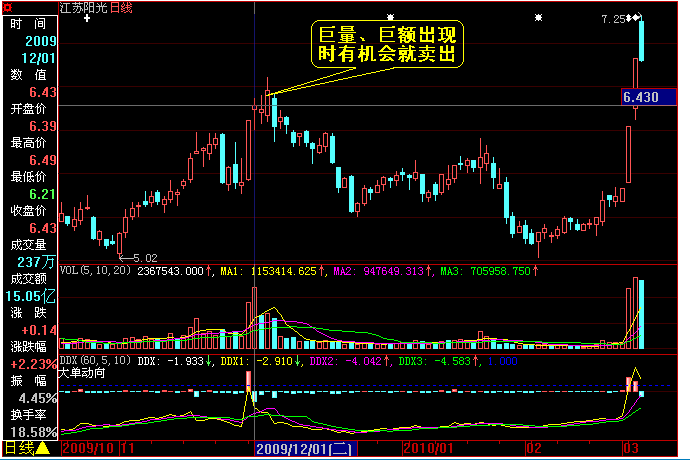Viewport: 690px width, 461px height.
Task: Click the turnover amount 15.05亿
Action: pos(31,296)
